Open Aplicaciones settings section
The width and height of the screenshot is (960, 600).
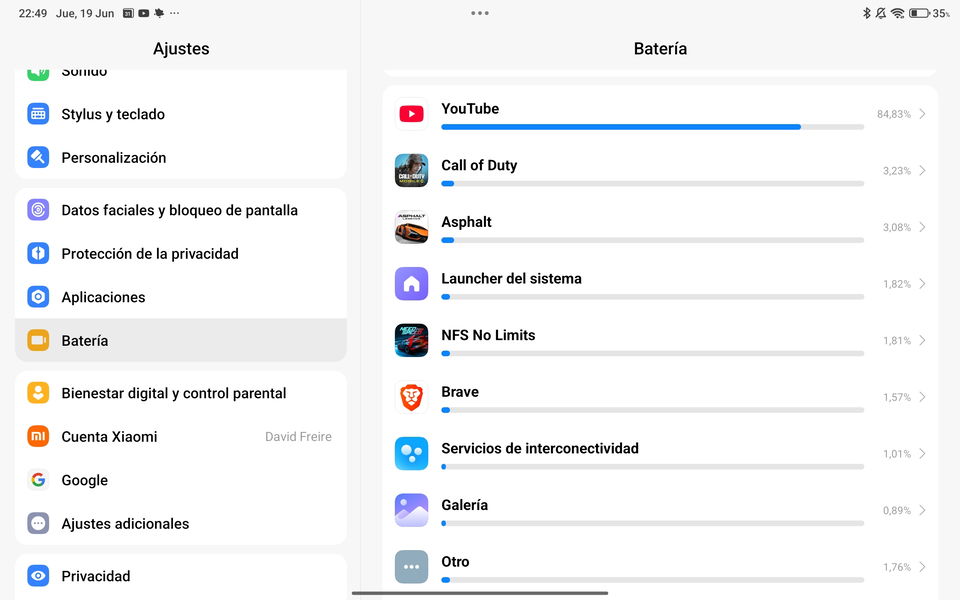click(181, 297)
